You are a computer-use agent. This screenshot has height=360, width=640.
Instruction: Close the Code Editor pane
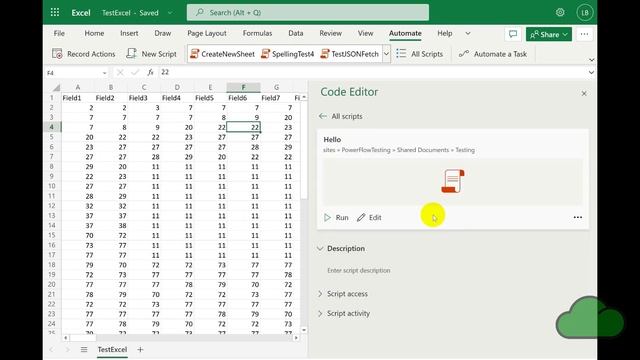[584, 93]
